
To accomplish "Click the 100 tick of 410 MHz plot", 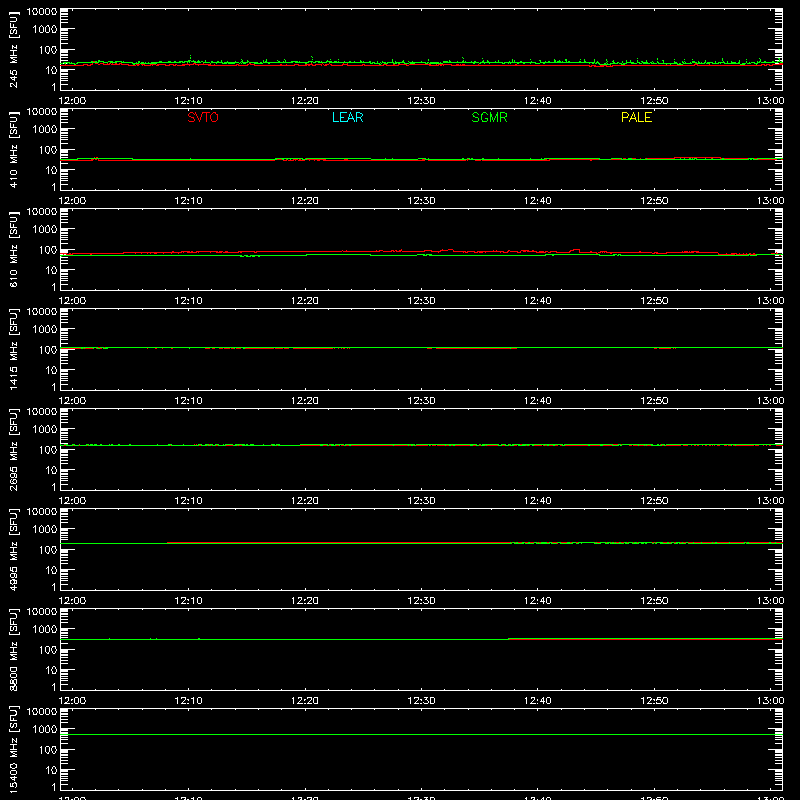I will pyautogui.click(x=48, y=150).
